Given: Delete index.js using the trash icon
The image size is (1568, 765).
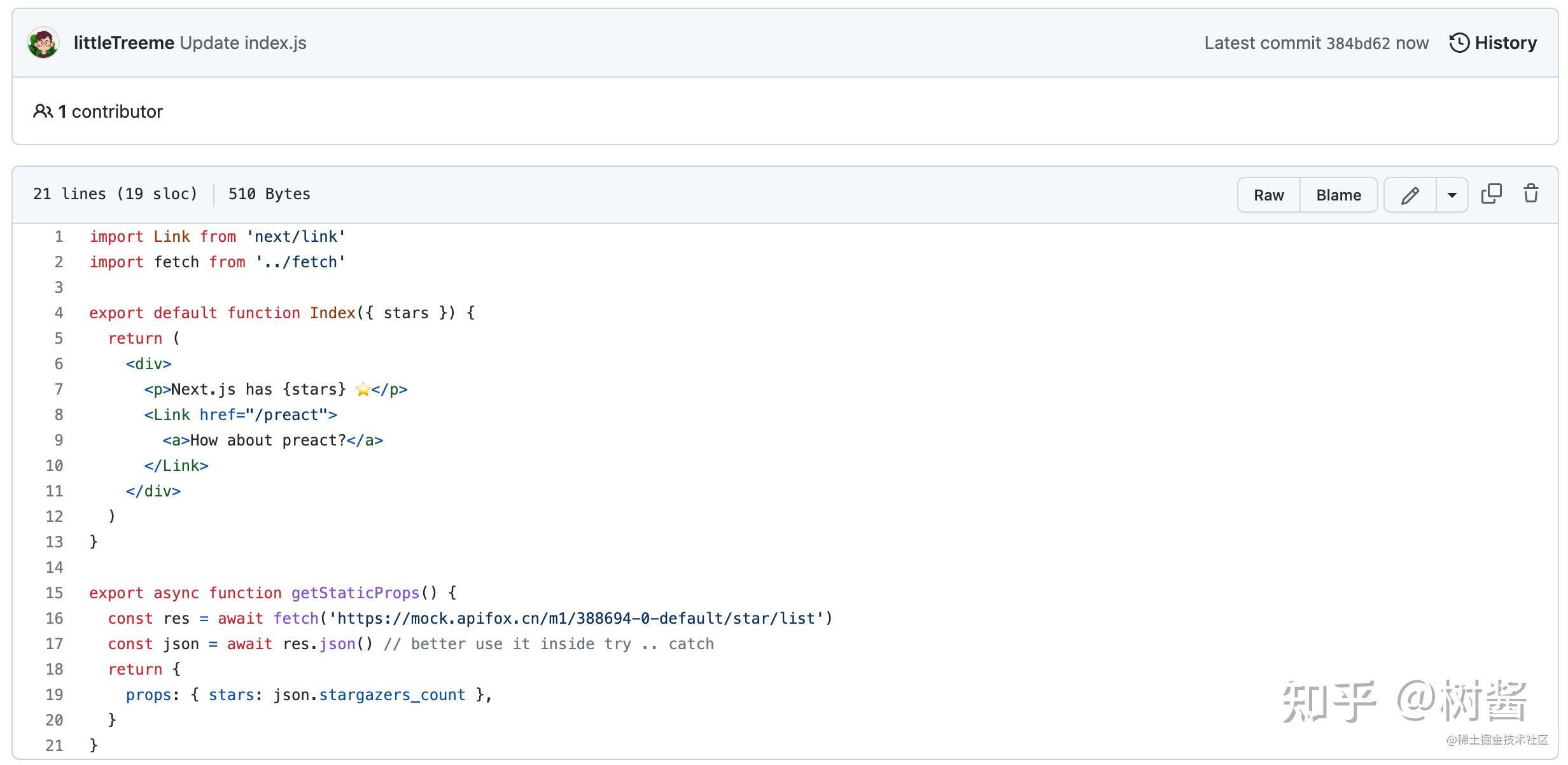Looking at the screenshot, I should point(1530,193).
